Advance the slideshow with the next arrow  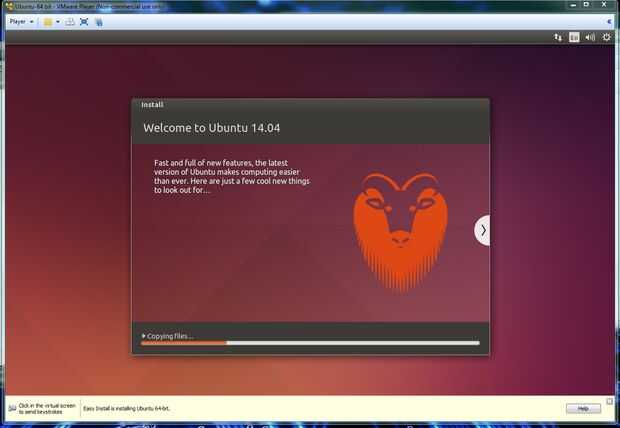coord(482,230)
